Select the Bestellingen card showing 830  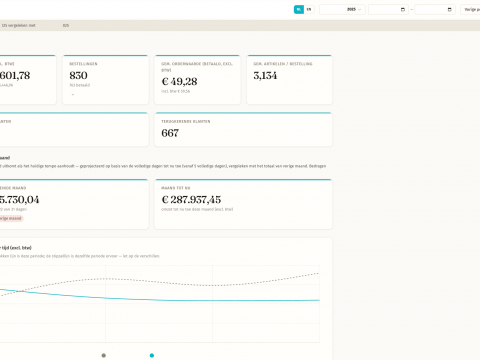[106, 80]
